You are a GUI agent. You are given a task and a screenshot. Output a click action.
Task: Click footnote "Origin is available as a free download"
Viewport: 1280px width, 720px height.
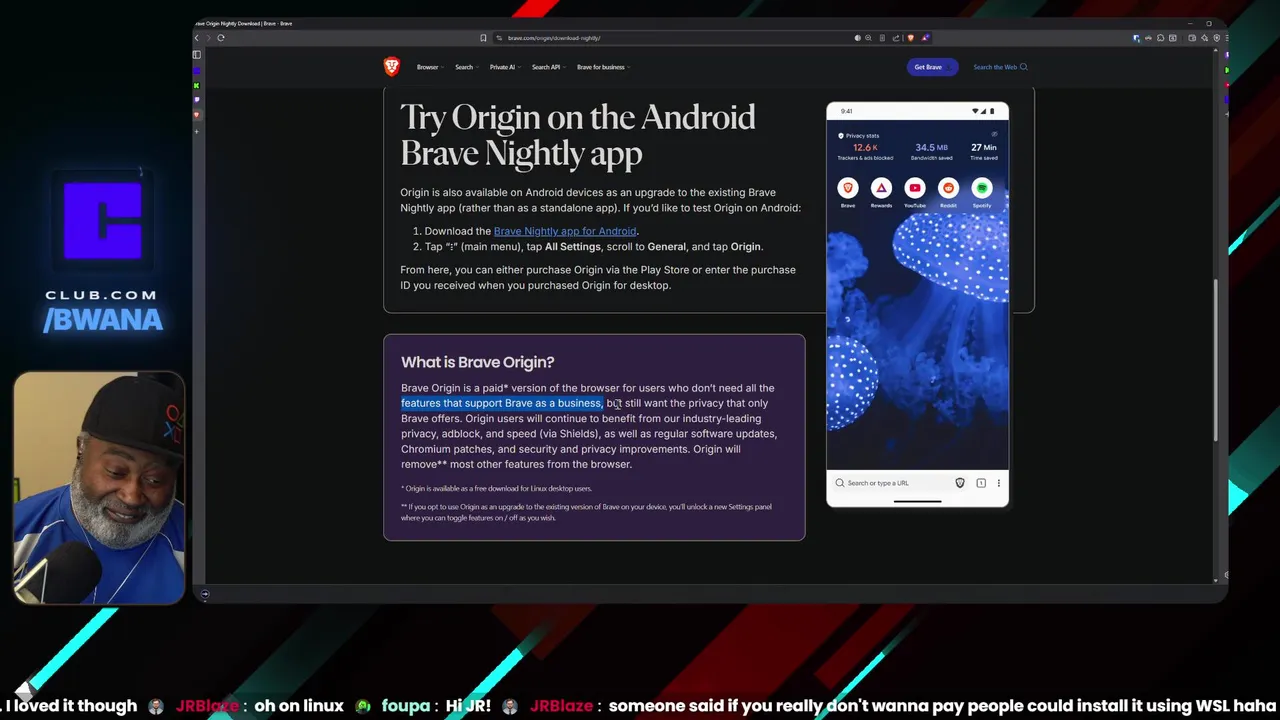pyautogui.click(x=496, y=489)
